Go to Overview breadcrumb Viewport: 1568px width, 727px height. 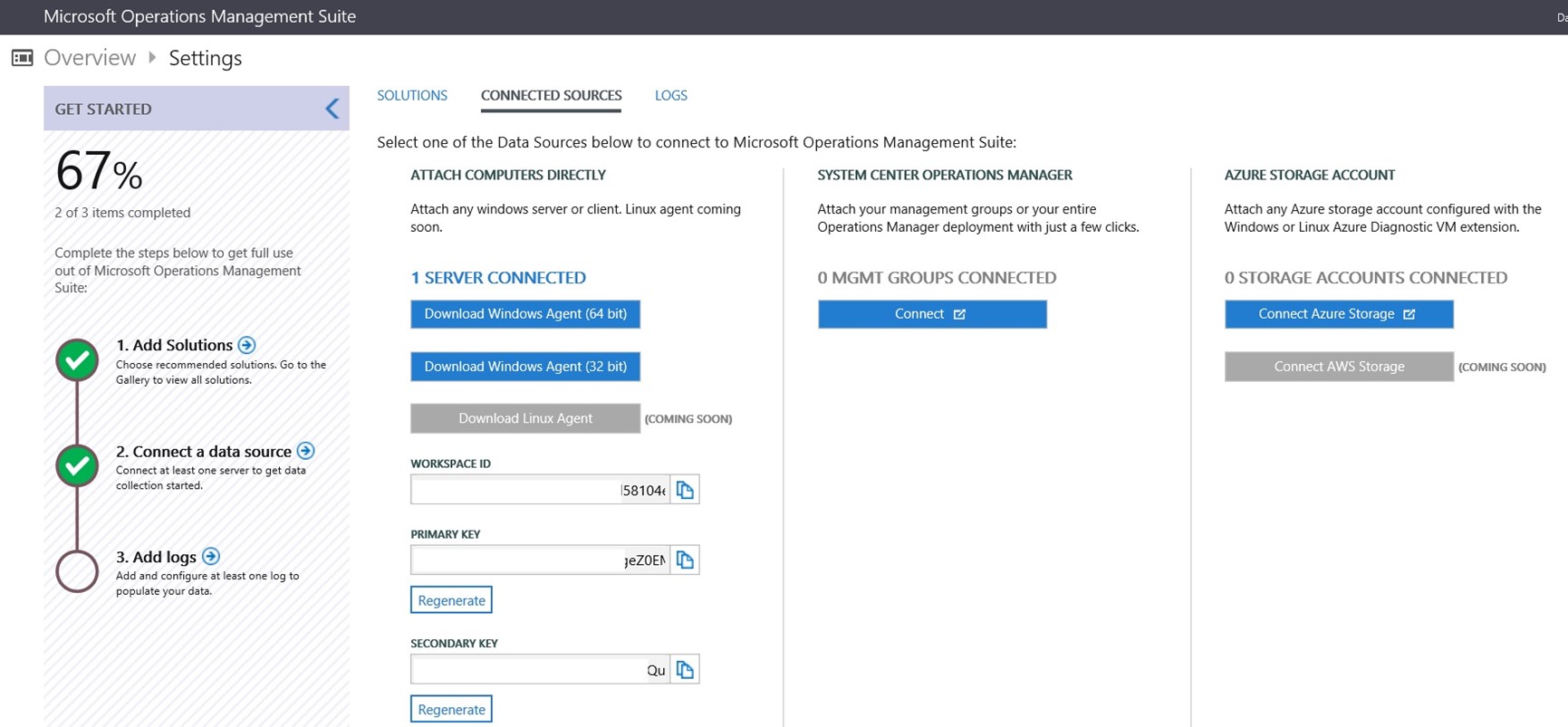pos(90,58)
